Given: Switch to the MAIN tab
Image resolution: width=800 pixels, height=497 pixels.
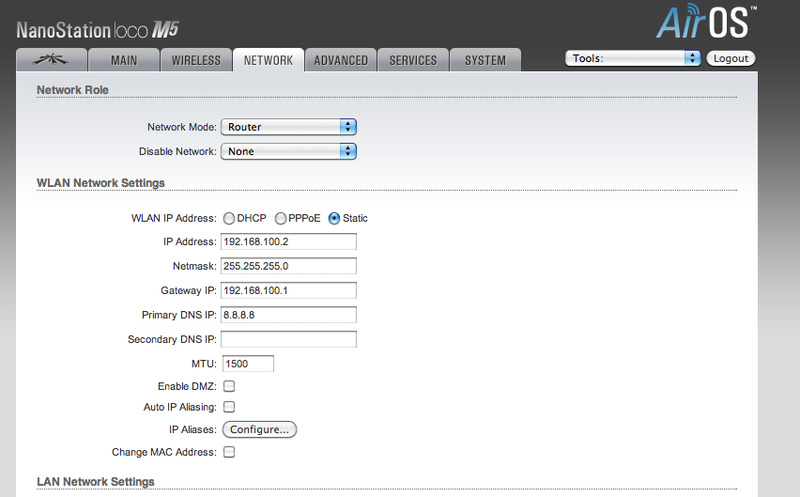Looking at the screenshot, I should click(123, 60).
